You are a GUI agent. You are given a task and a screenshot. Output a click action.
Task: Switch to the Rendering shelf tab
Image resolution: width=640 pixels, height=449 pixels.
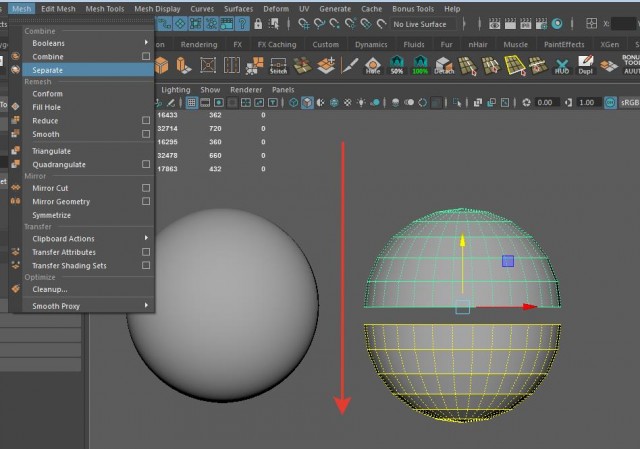[199, 44]
